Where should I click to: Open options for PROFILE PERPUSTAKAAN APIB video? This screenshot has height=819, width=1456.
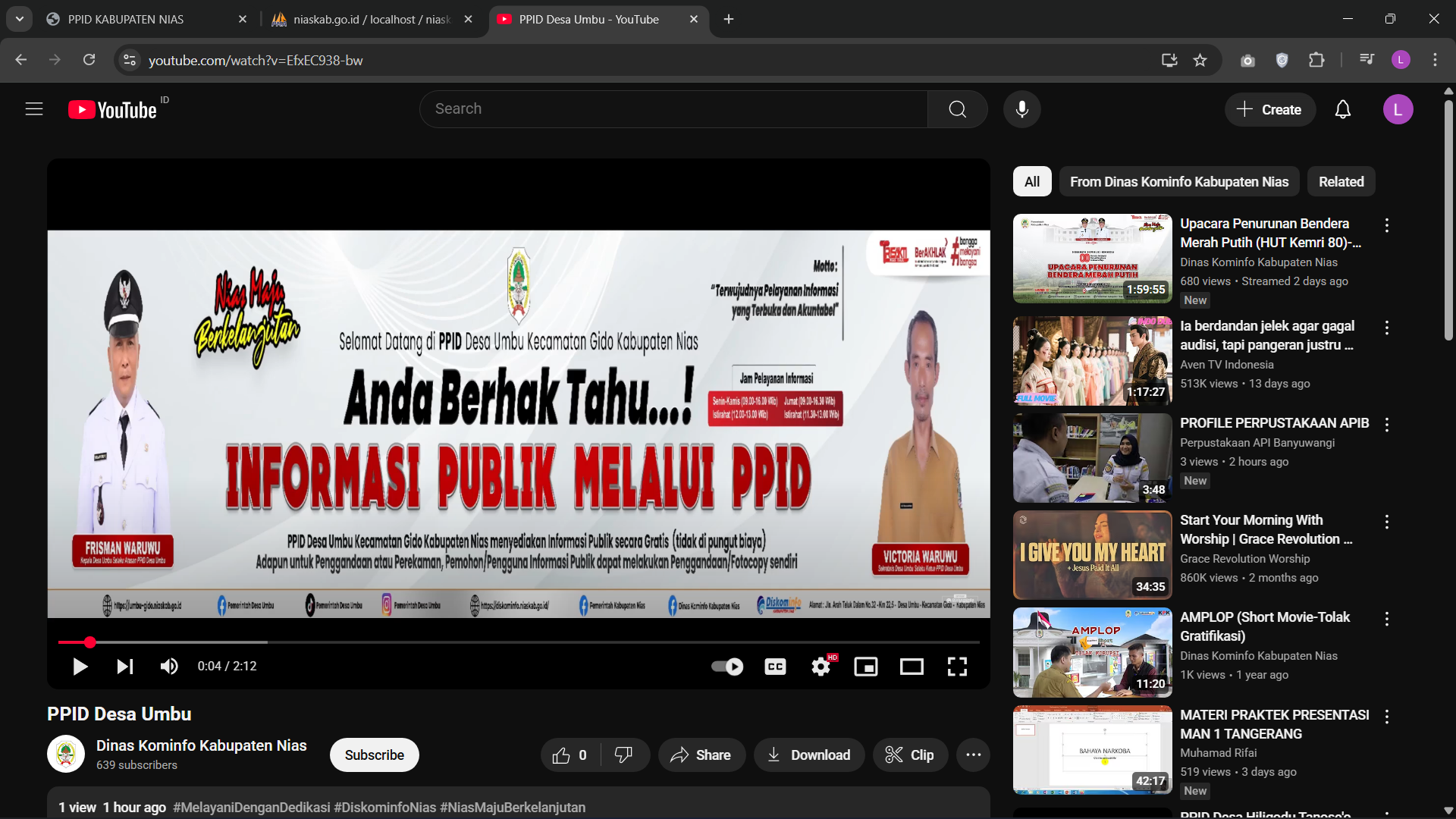point(1386,425)
